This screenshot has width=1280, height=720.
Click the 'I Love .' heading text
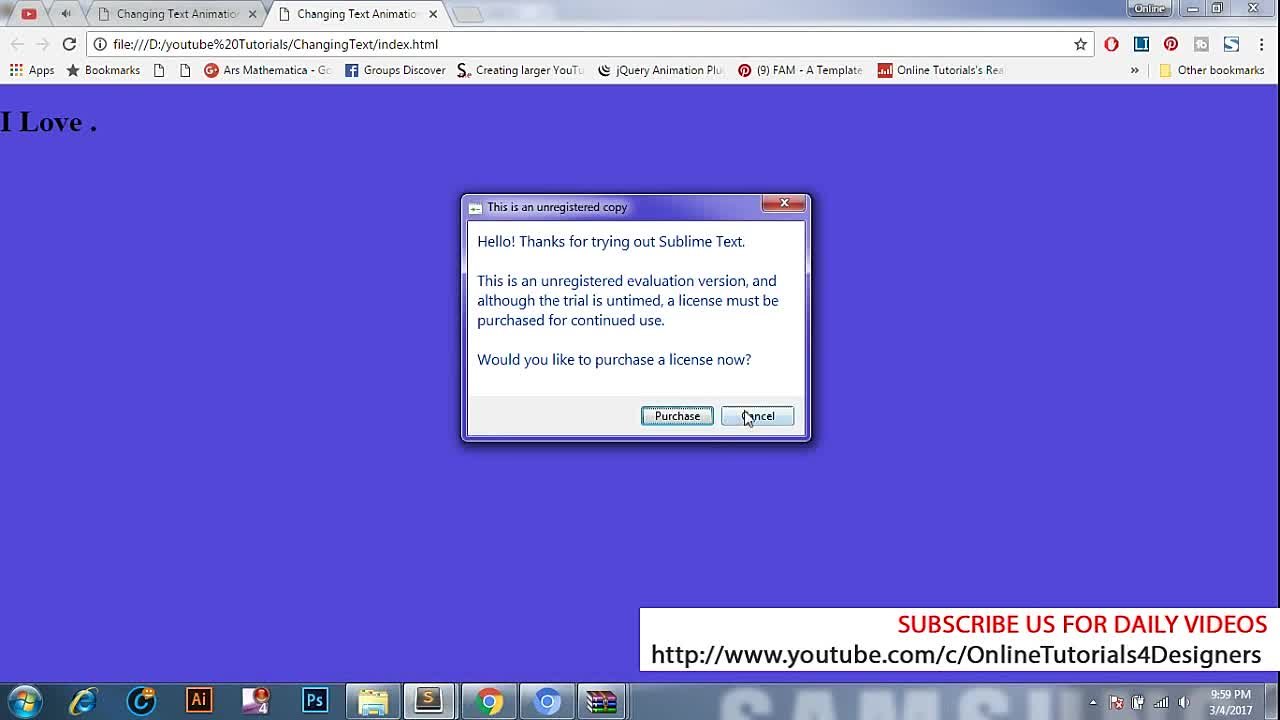[x=48, y=122]
